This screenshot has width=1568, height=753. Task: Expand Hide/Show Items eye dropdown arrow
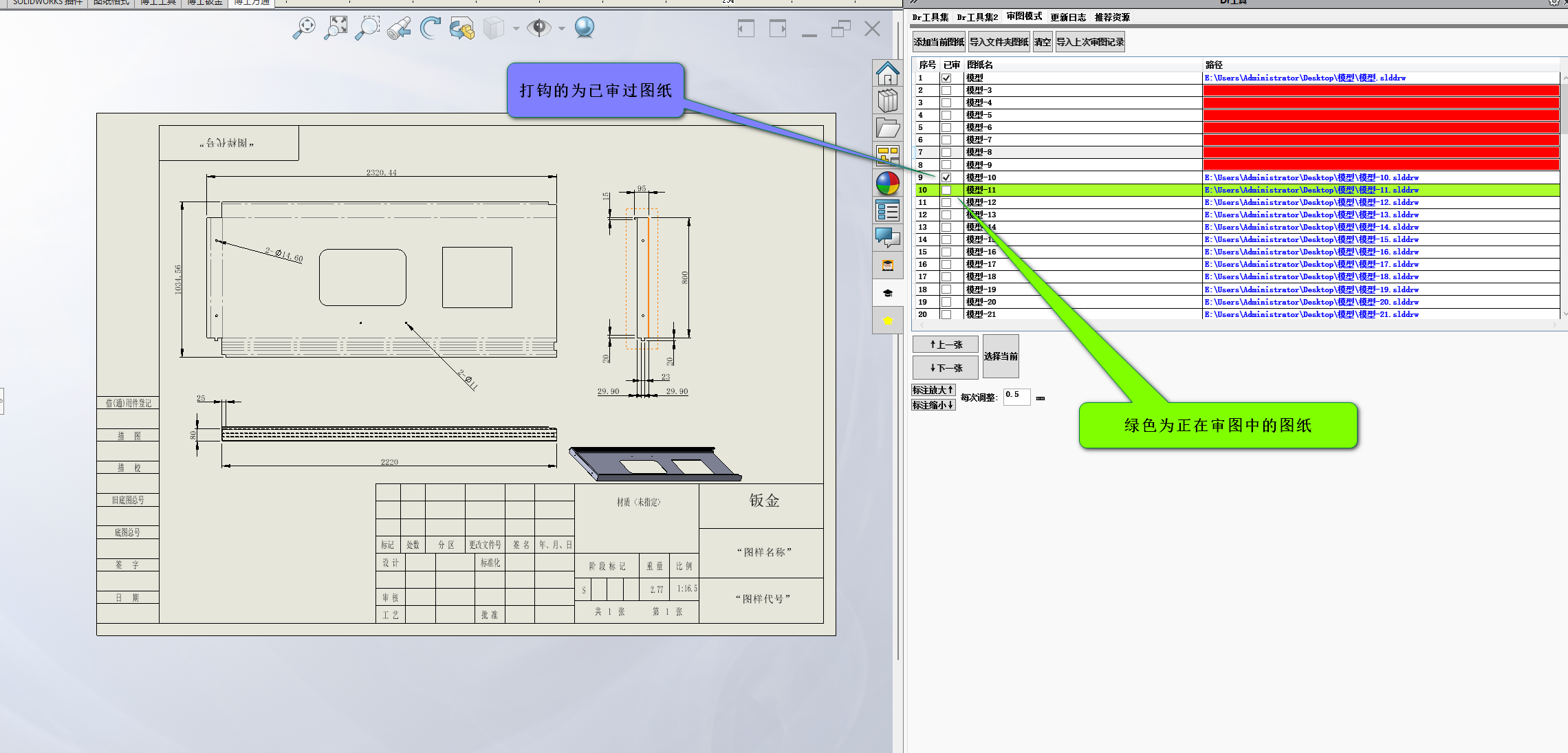click(562, 28)
